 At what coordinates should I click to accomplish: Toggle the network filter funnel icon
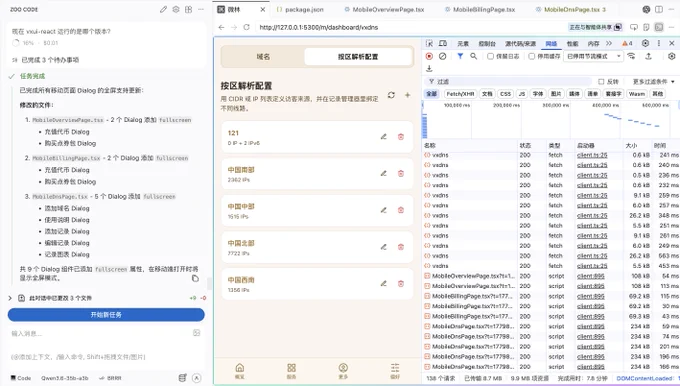point(460,56)
